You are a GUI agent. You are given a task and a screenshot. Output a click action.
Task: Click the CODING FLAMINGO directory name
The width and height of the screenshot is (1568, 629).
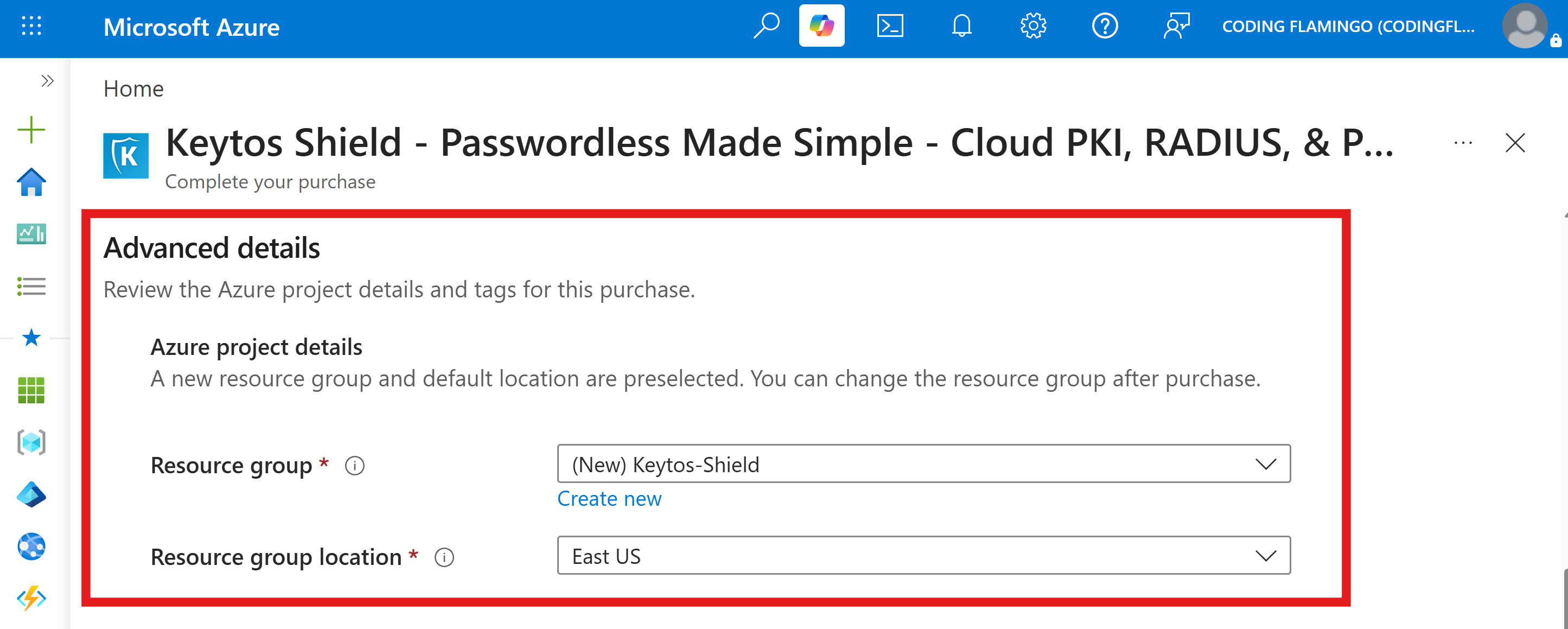click(x=1348, y=26)
